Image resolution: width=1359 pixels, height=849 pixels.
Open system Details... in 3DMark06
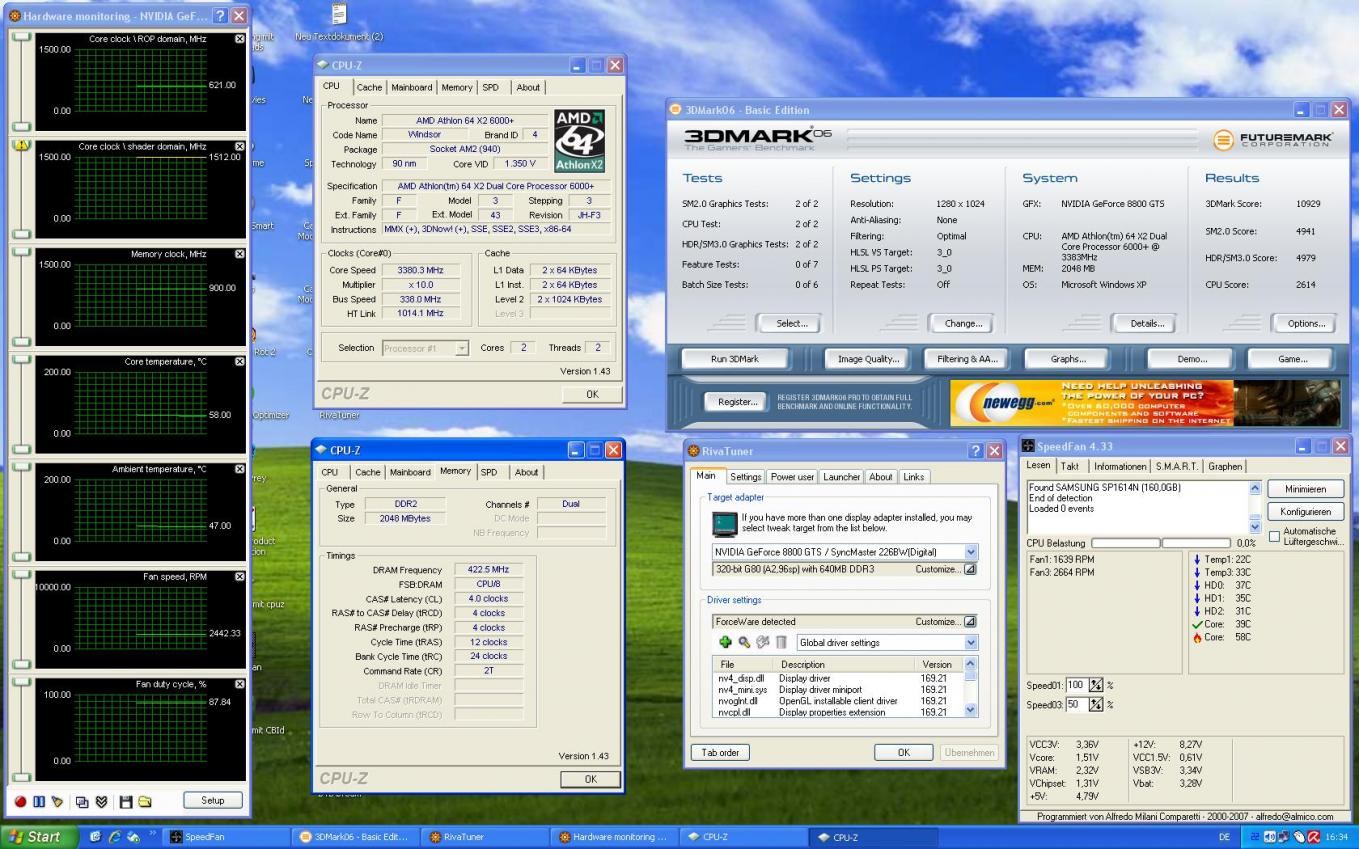1147,323
